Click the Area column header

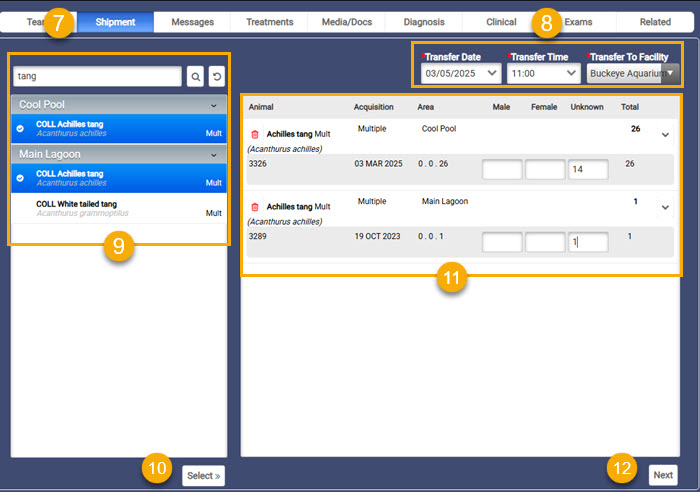point(425,107)
